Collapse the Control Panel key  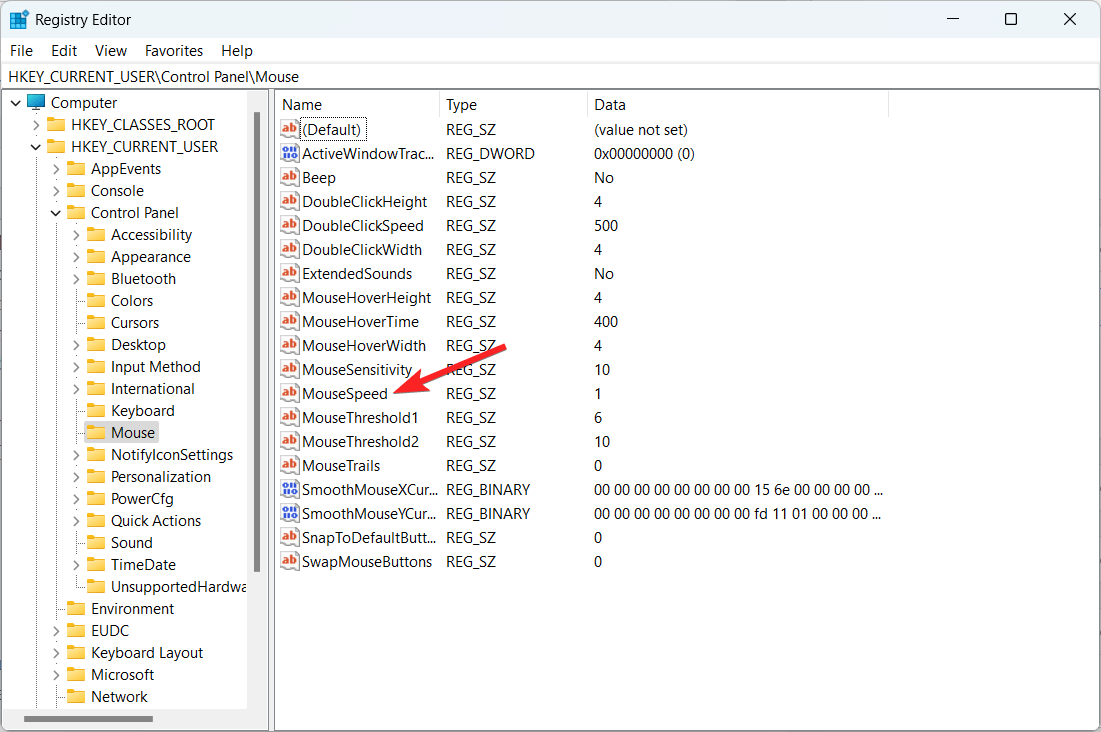pyautogui.click(x=55, y=213)
